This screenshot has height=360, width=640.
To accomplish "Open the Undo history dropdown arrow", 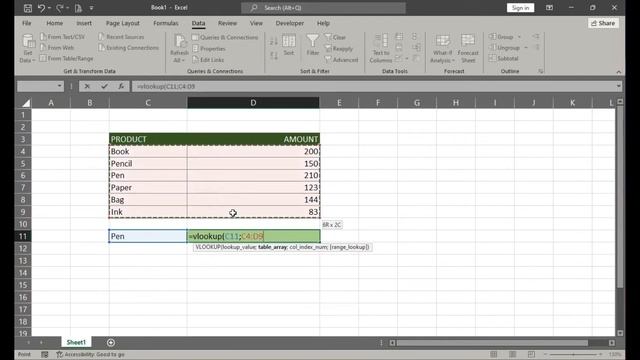I will [49, 8].
